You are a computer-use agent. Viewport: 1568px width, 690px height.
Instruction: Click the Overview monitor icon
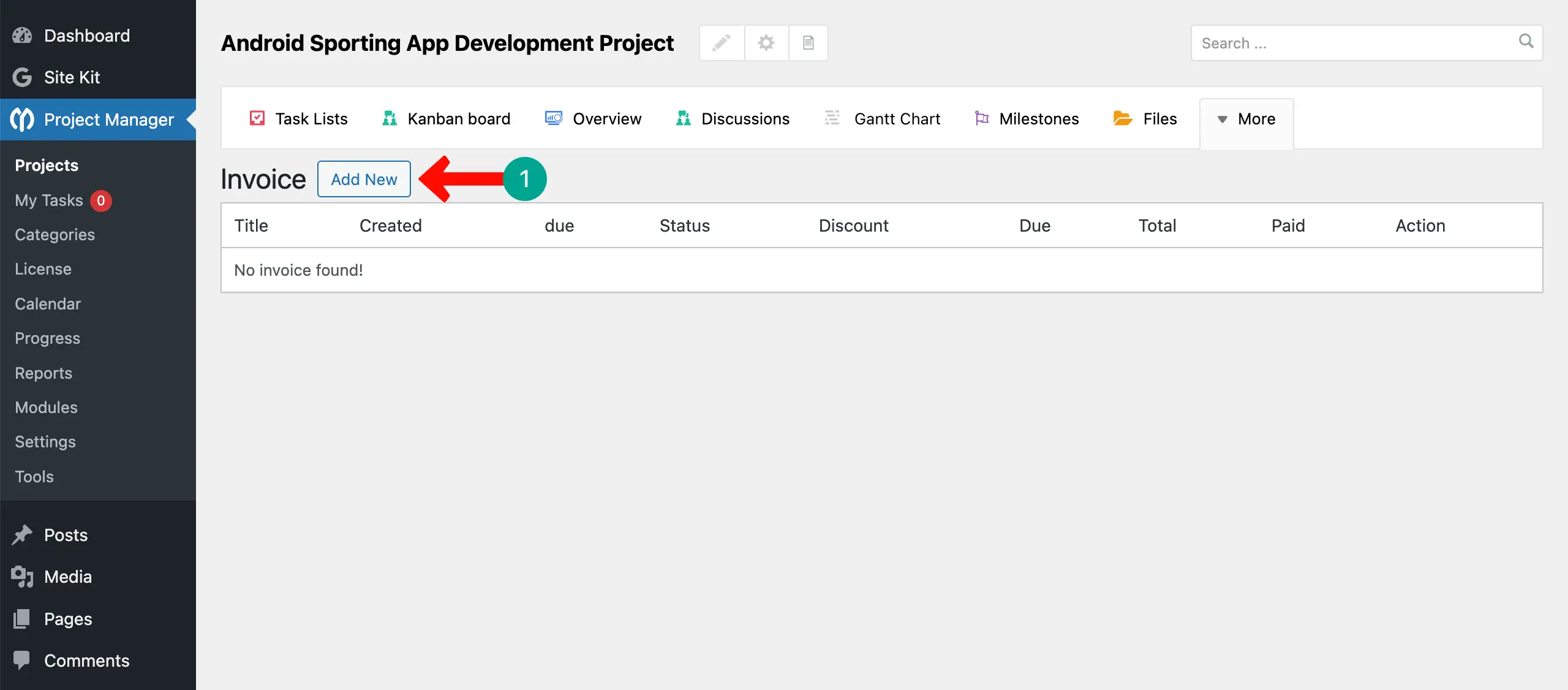coord(553,118)
